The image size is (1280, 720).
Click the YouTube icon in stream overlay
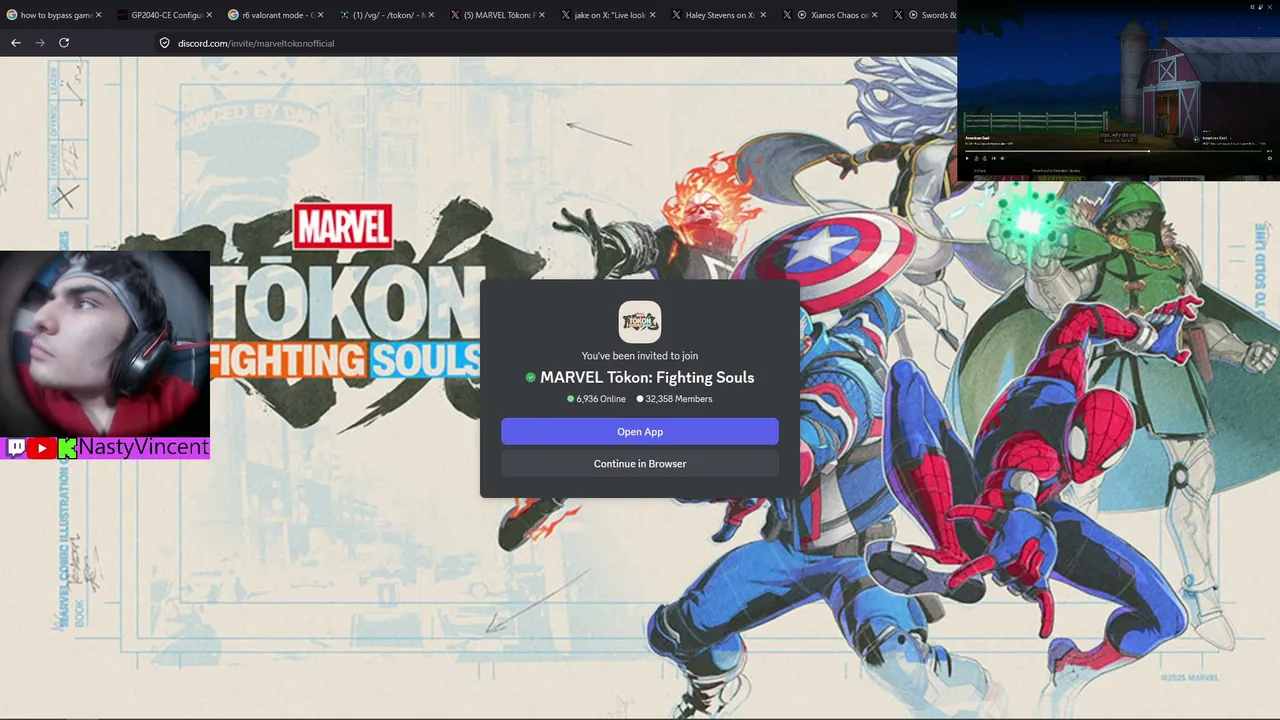click(41, 448)
